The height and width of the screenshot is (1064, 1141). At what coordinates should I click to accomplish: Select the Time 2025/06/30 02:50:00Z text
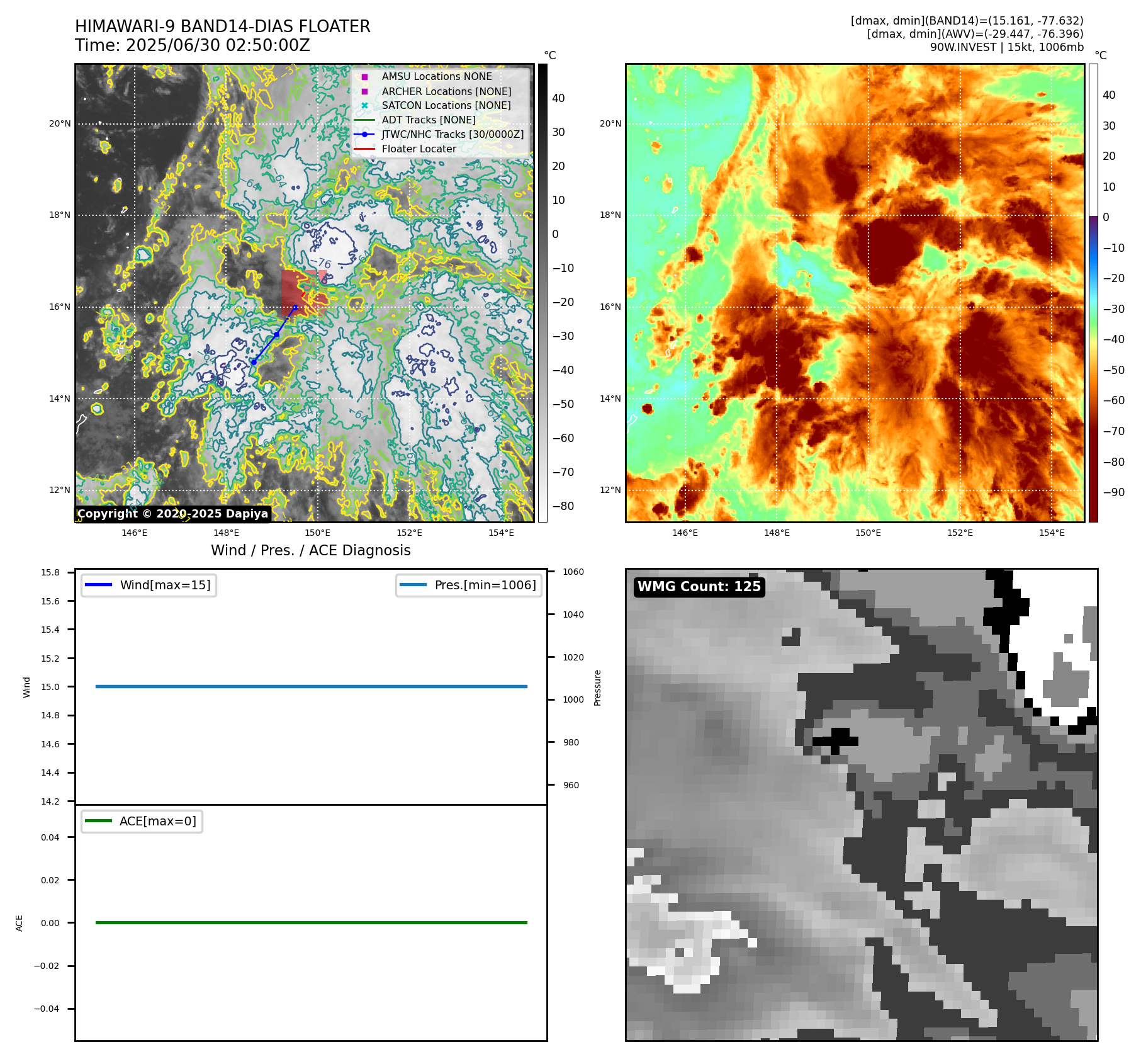193,45
